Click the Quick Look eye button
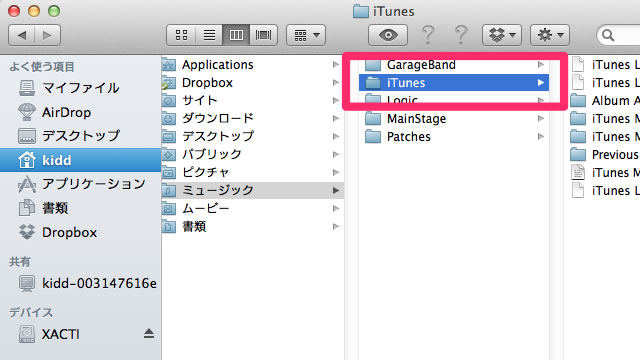Screen dimensions: 640x360 coord(388,35)
